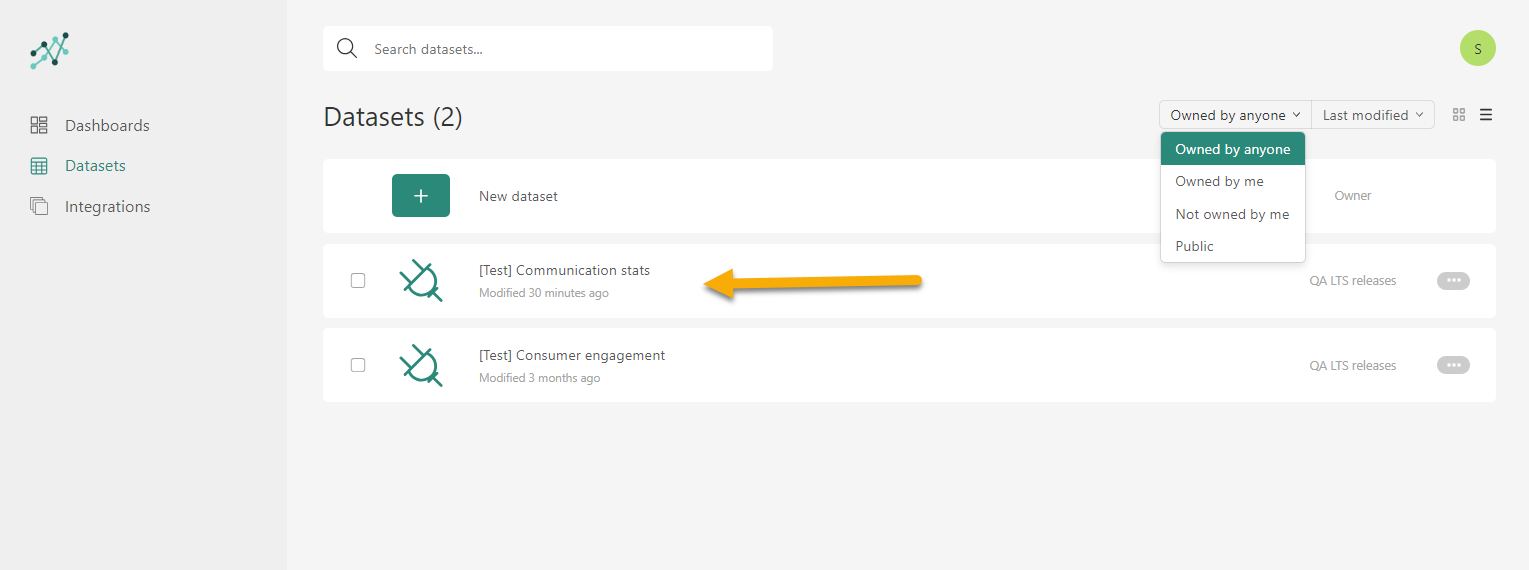The height and width of the screenshot is (570, 1529).
Task: Click the app logo in sidebar
Action: (50, 50)
